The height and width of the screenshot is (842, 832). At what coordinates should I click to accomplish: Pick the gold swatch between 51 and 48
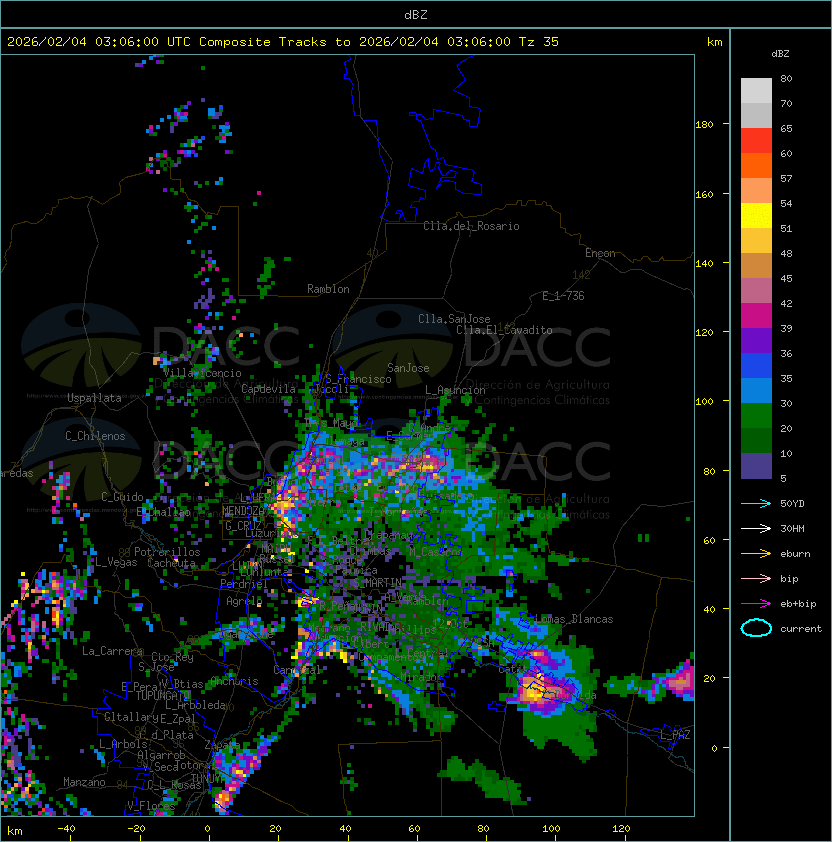pos(756,241)
